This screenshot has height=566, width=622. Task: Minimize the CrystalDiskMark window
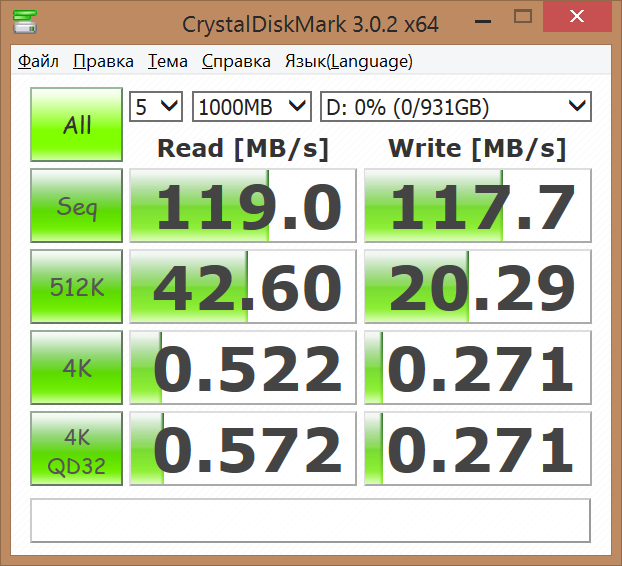coord(483,22)
